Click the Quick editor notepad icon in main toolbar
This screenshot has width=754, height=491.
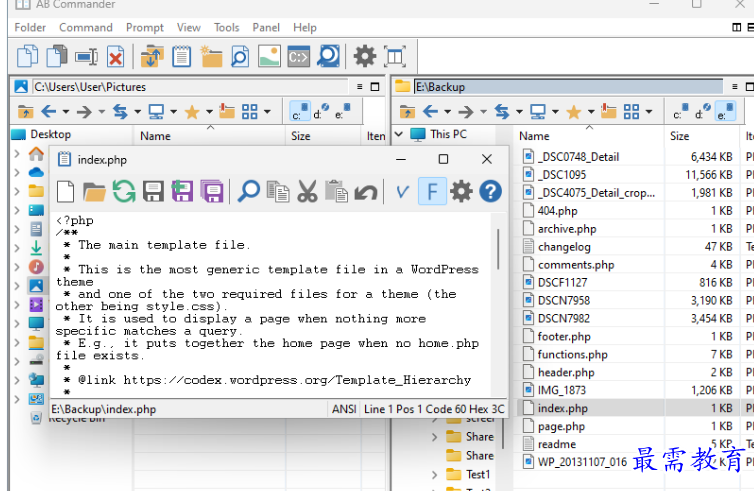point(181,56)
